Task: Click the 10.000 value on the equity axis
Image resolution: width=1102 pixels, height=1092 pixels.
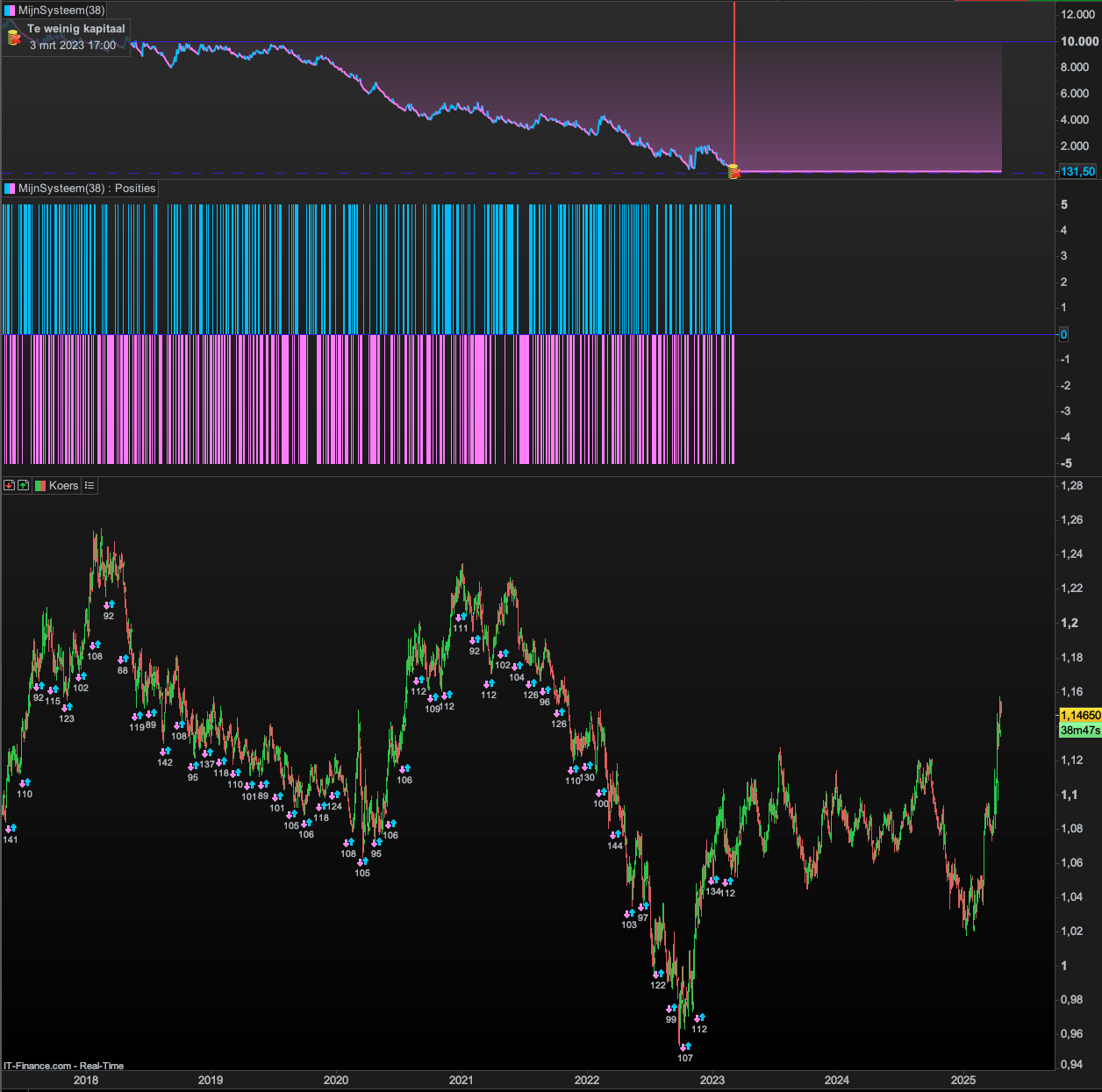Action: tap(1079, 41)
